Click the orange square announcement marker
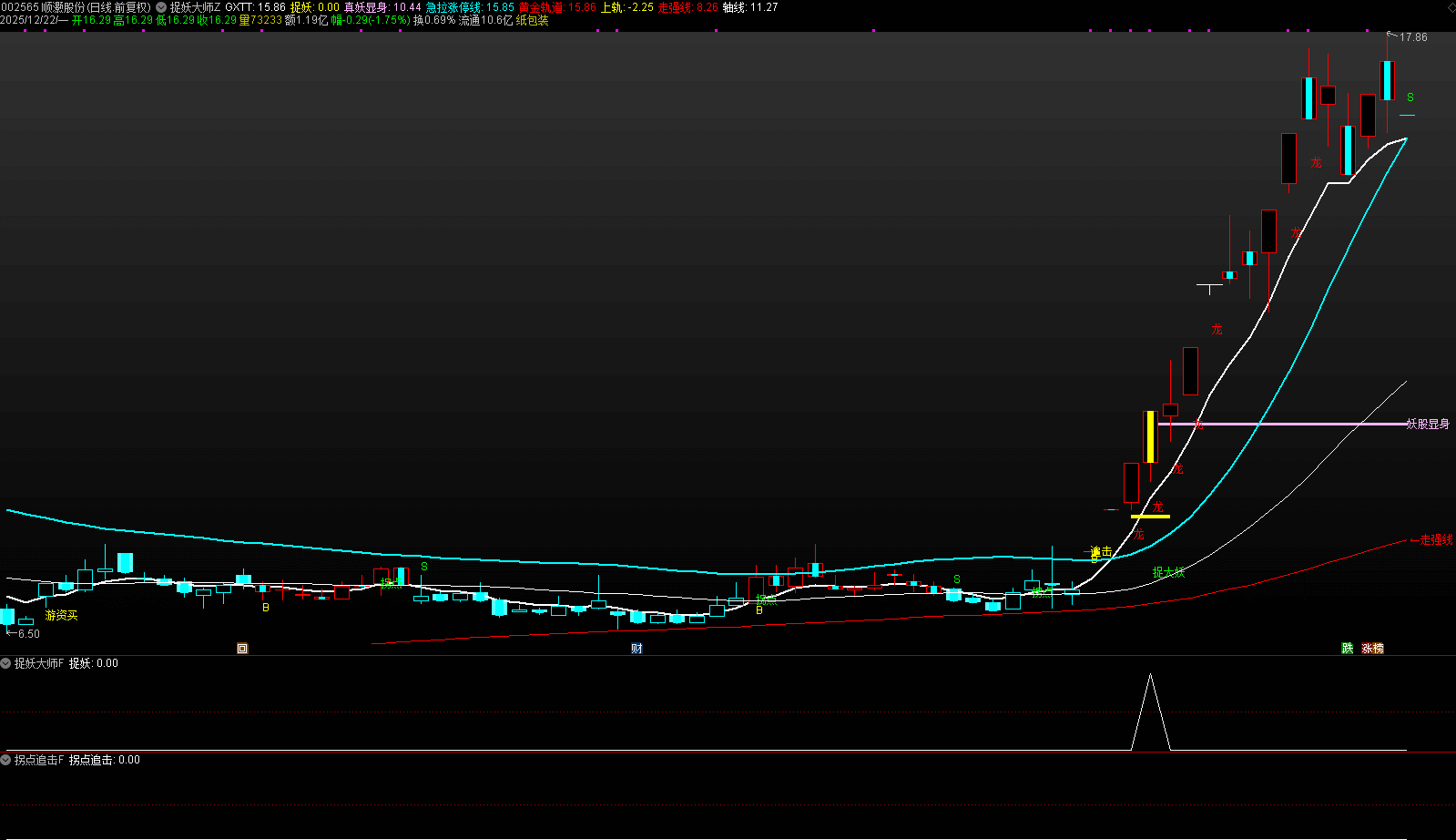This screenshot has width=1456, height=840. click(242, 649)
